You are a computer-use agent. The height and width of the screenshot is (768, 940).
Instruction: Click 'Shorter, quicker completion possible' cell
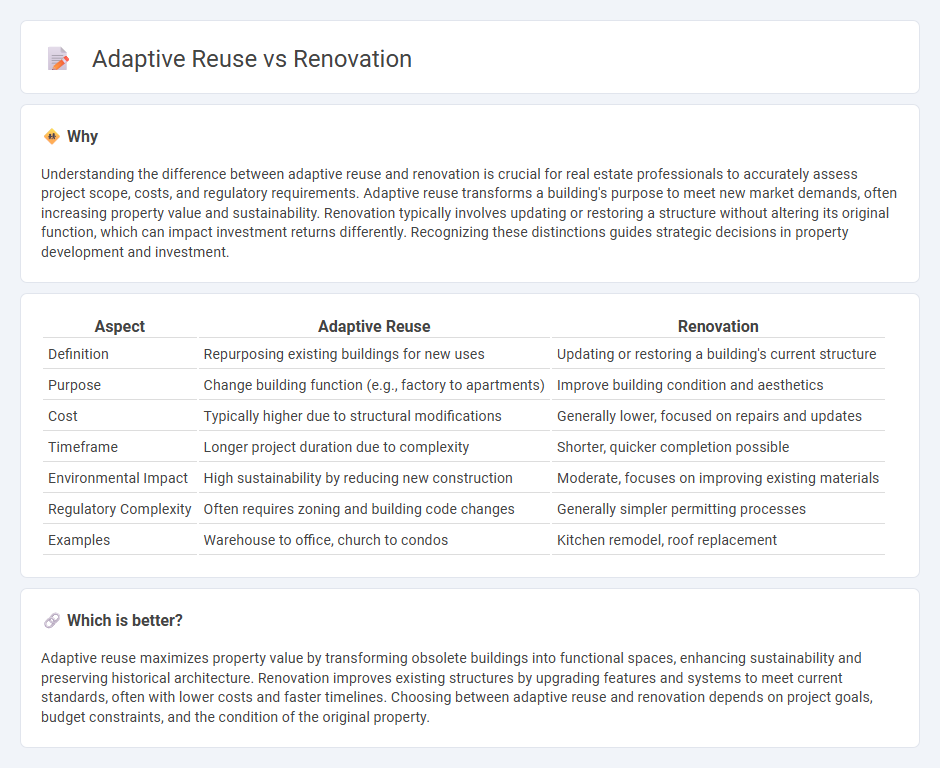click(x=673, y=447)
